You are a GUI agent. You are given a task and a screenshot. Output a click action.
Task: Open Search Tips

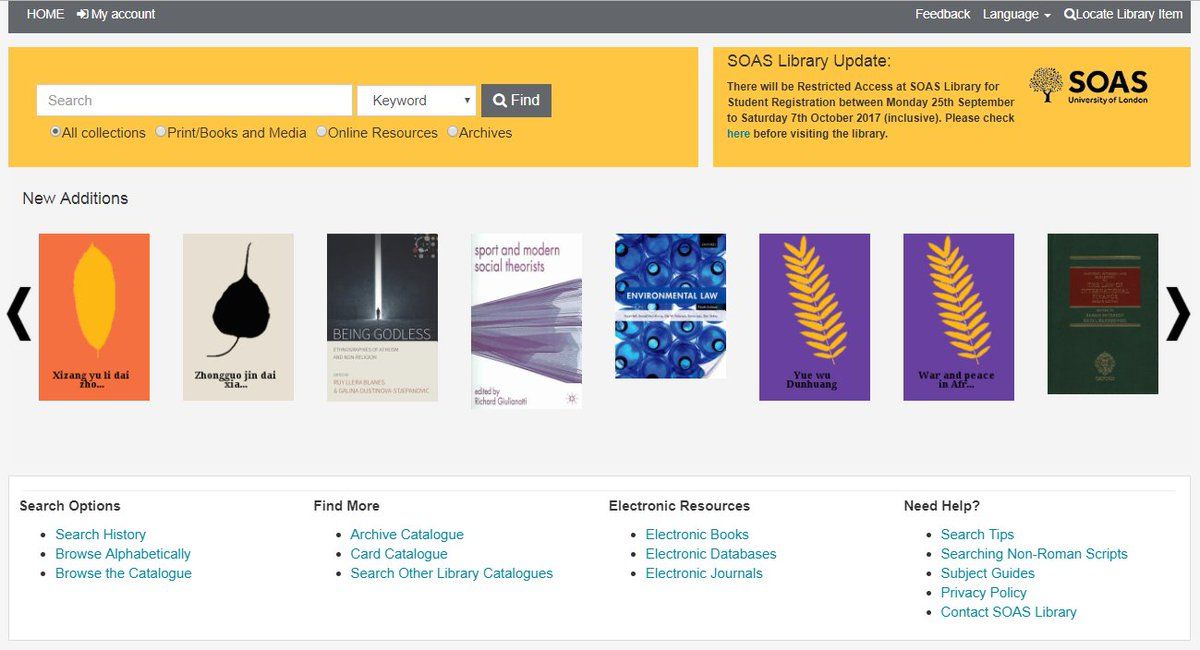coord(977,534)
